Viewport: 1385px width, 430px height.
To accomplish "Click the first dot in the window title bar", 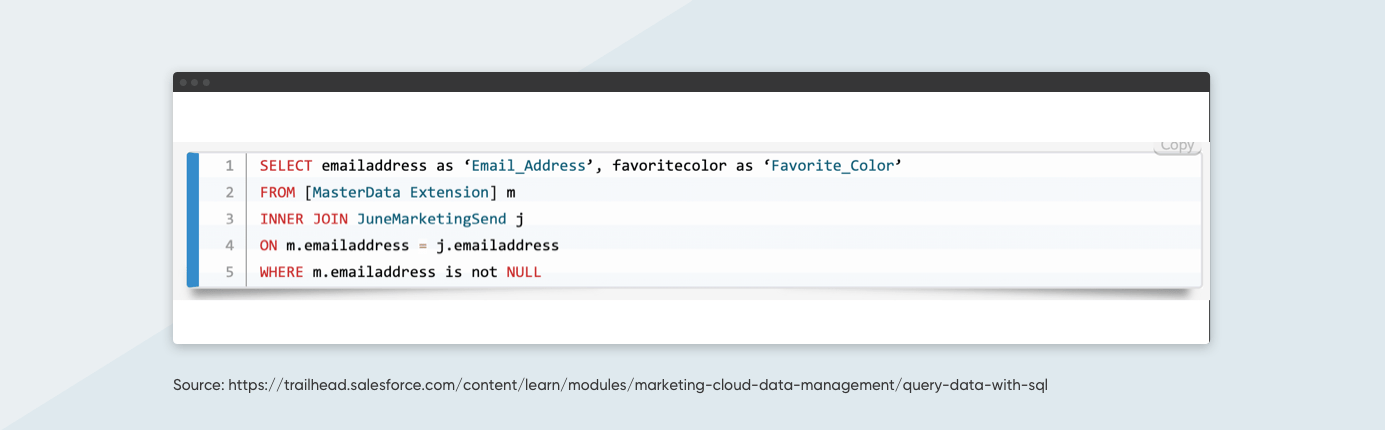I will click(x=184, y=82).
